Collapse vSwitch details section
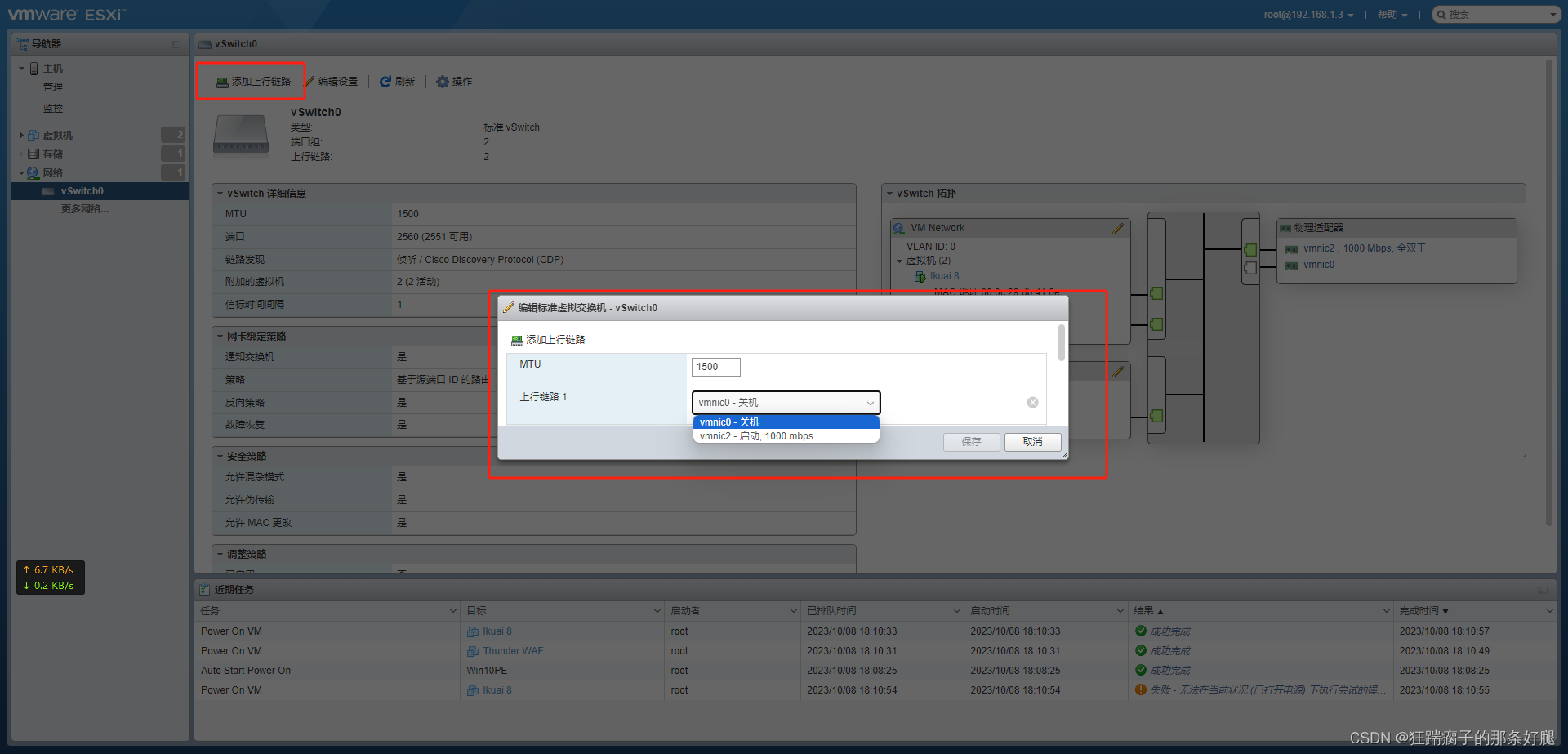Viewport: 1568px width, 754px height. coord(220,194)
